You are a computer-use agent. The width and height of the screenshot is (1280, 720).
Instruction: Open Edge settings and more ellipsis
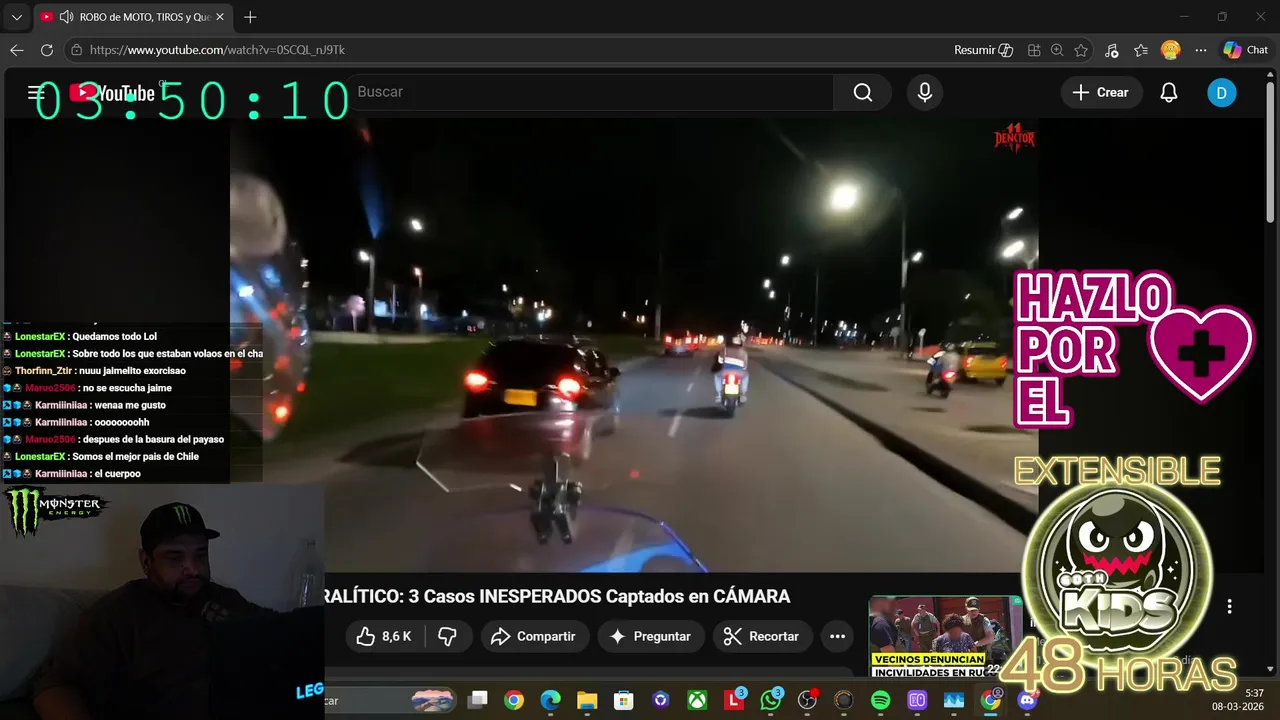click(x=1201, y=50)
